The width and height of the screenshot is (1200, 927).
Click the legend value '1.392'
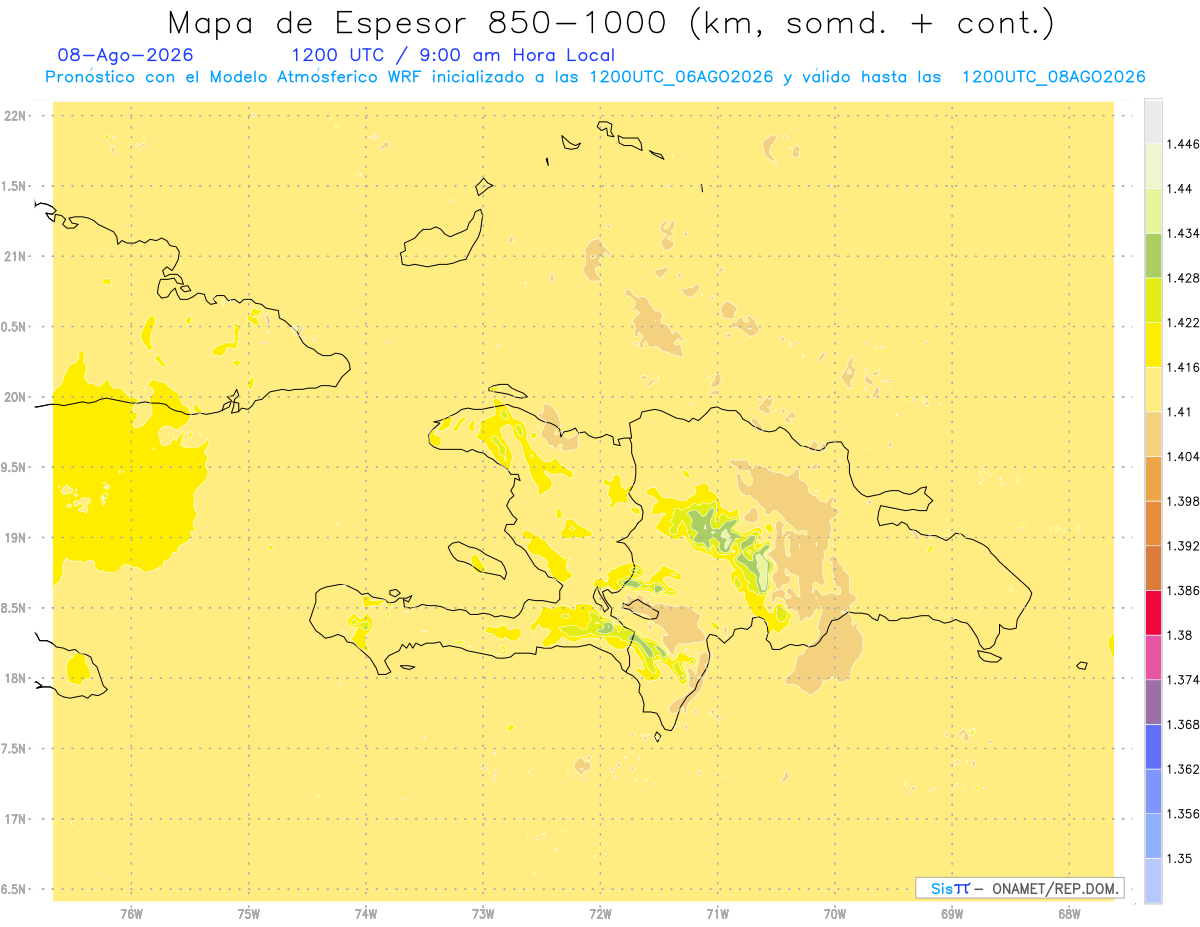1183,546
